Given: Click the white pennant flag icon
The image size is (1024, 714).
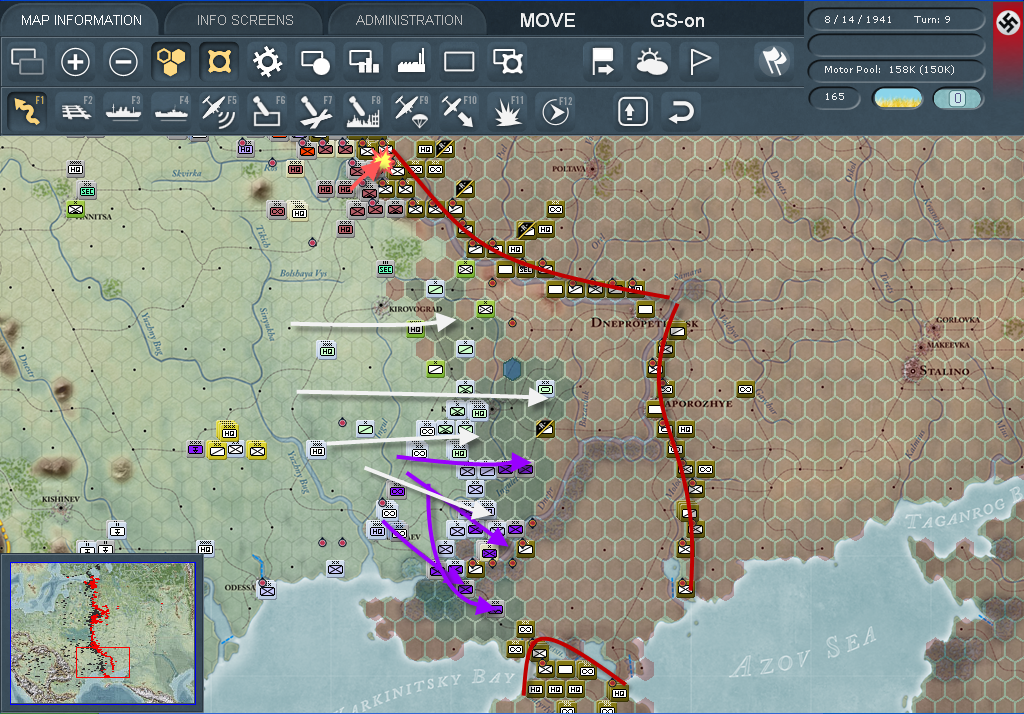Looking at the screenshot, I should click(699, 62).
